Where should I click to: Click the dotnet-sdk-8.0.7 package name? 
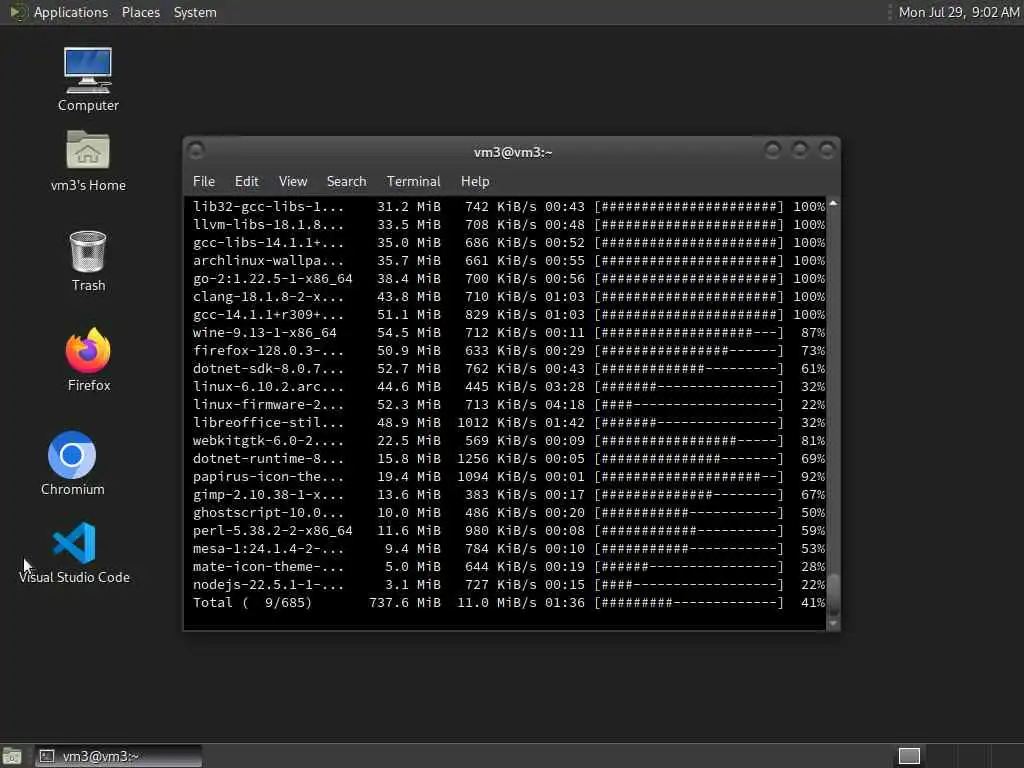[268, 368]
